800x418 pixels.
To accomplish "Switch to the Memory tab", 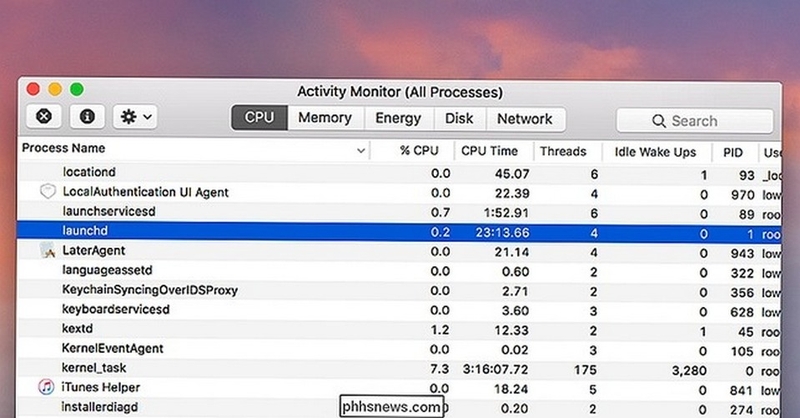I will 325,118.
